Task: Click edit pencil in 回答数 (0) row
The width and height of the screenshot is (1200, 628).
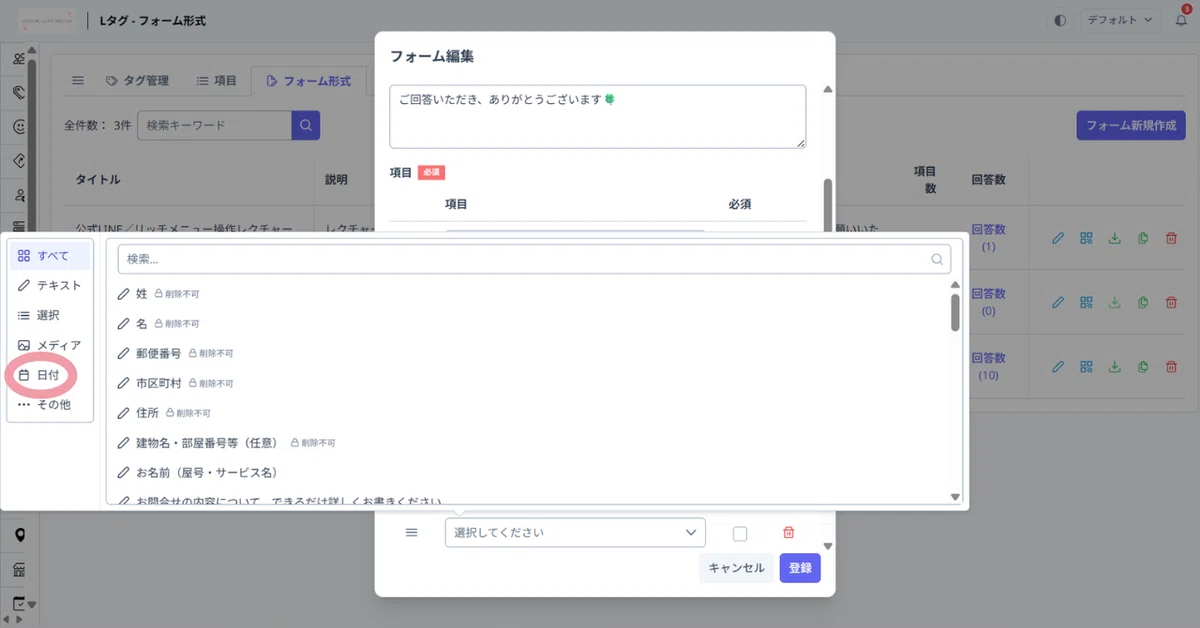Action: point(1058,302)
